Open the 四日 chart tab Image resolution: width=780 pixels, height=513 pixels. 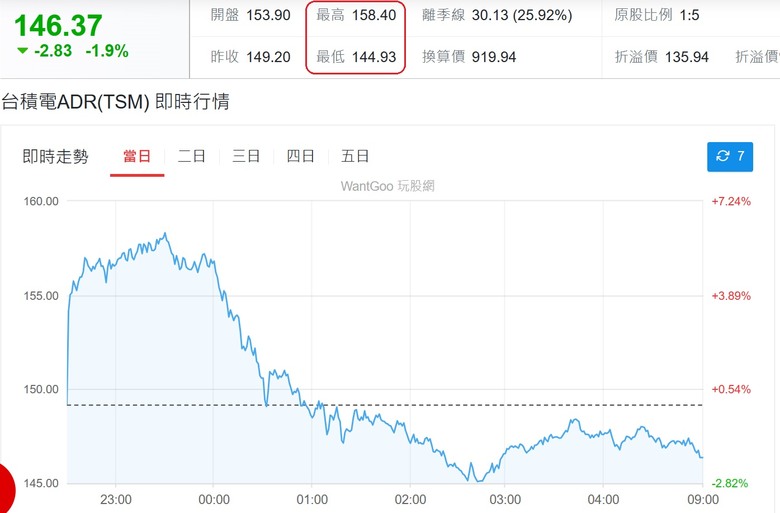(x=300, y=157)
